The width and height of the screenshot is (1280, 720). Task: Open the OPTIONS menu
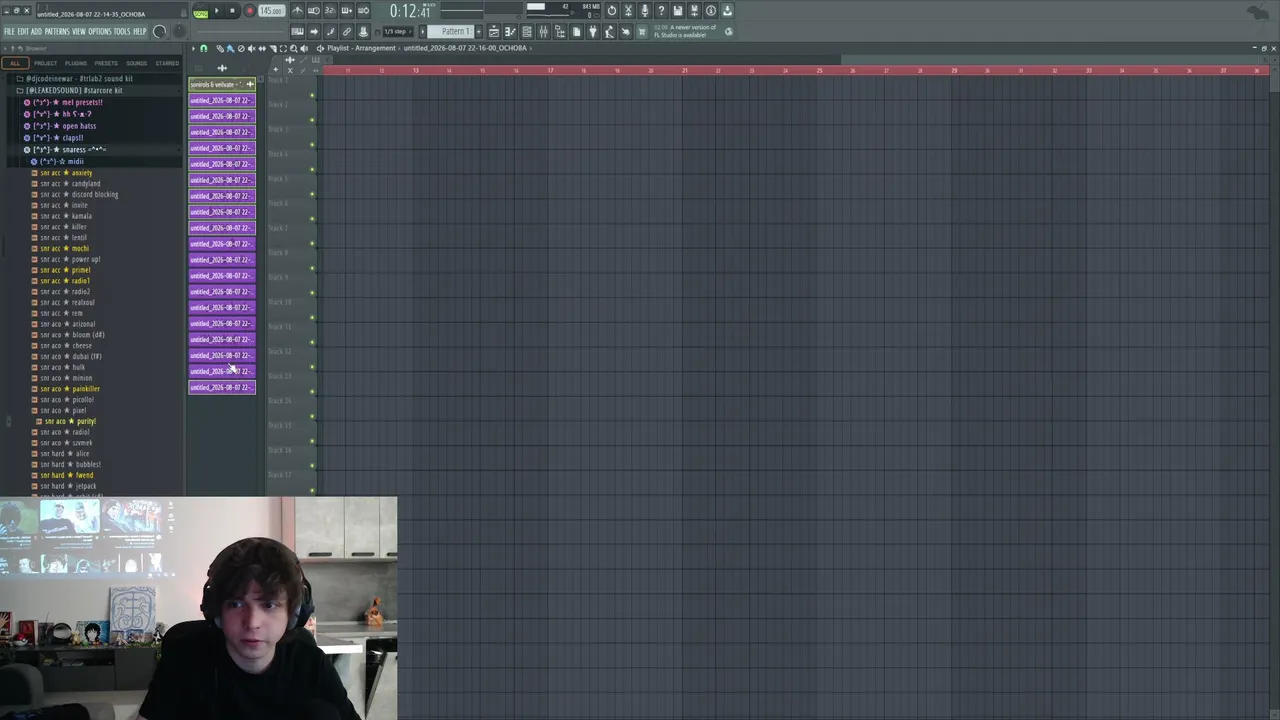click(100, 32)
